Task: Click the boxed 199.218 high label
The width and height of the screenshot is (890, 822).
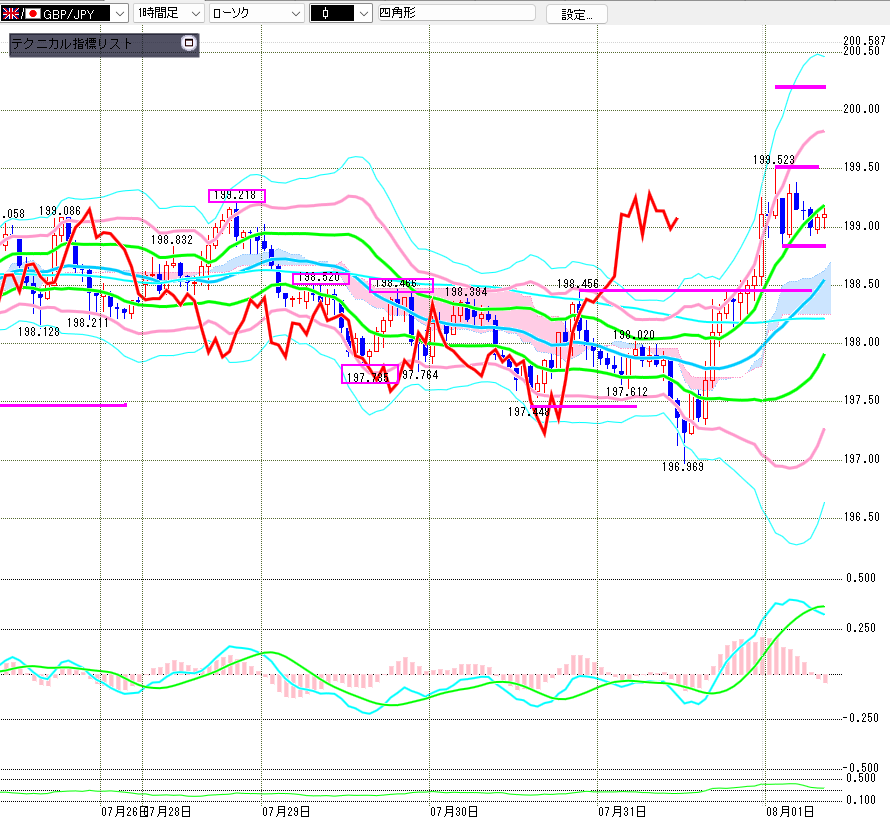Action: [x=236, y=195]
